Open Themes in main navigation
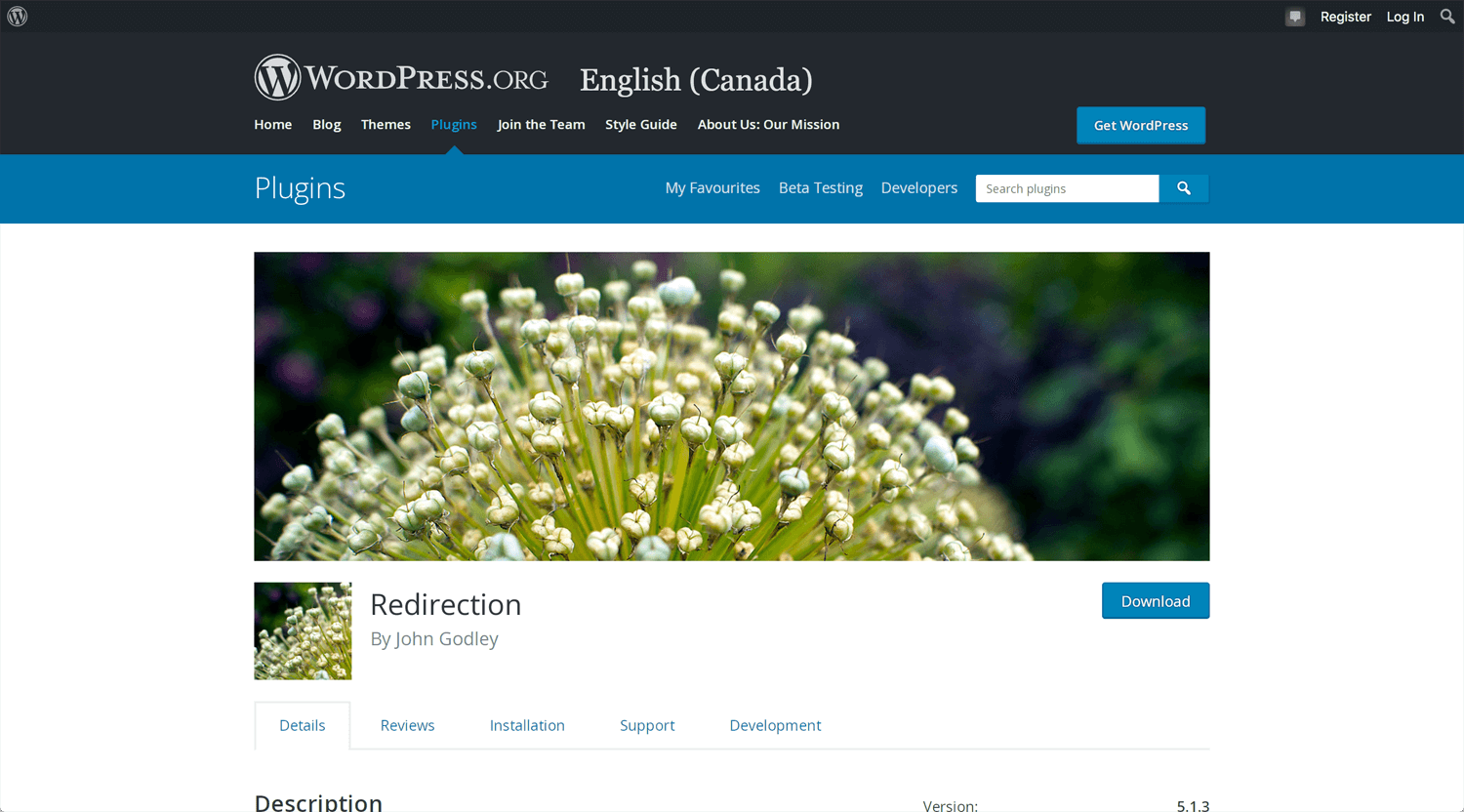The width and height of the screenshot is (1464, 812). point(386,124)
